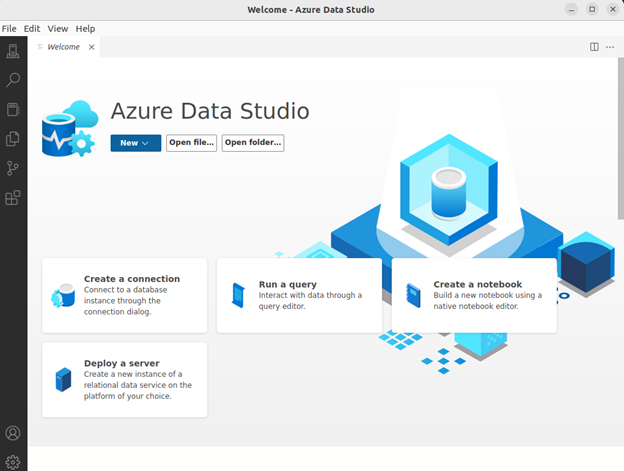
Task: Click the Create a connection card
Action: (x=125, y=295)
